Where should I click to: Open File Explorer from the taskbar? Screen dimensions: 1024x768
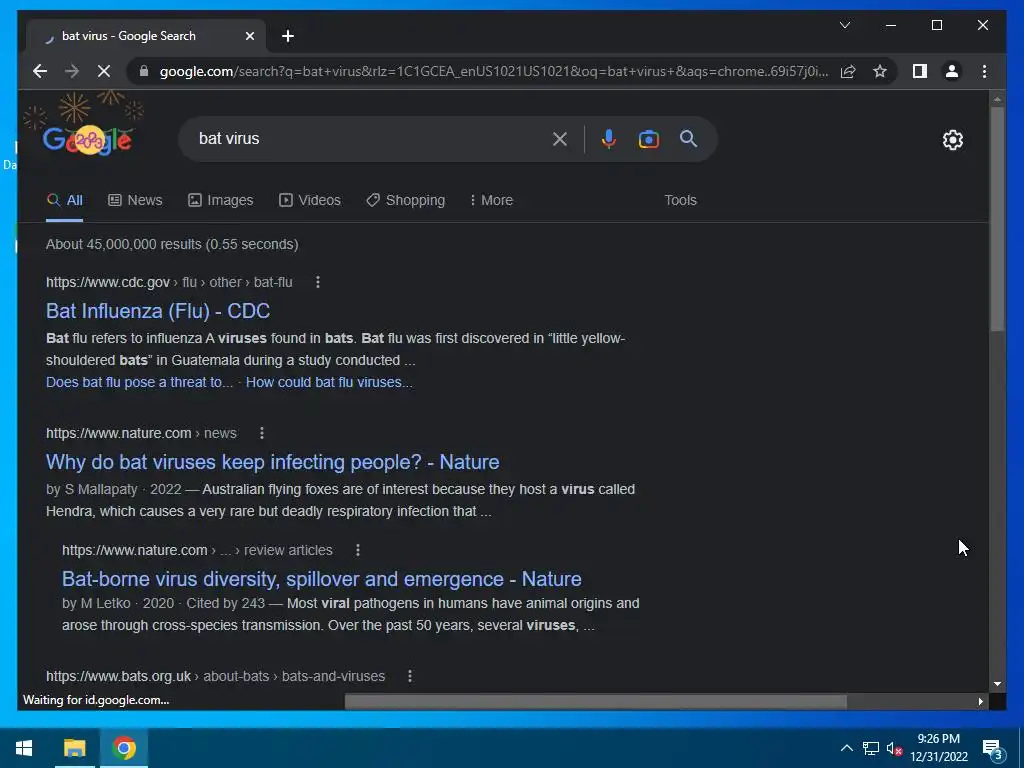[x=74, y=748]
